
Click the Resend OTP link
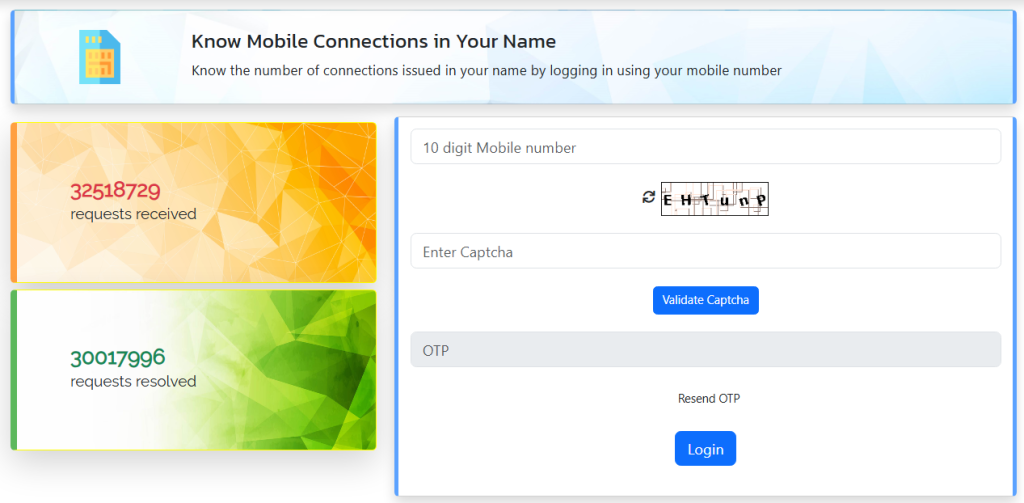(x=708, y=398)
